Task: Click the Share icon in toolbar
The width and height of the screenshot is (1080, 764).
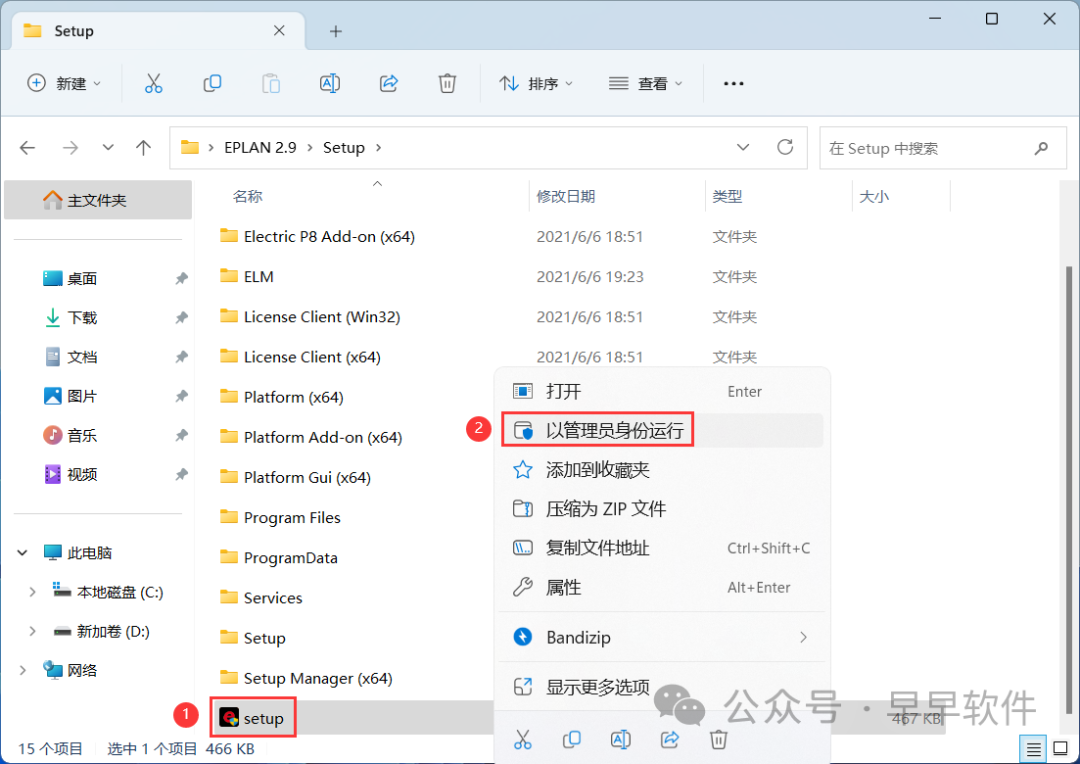Action: (x=389, y=84)
